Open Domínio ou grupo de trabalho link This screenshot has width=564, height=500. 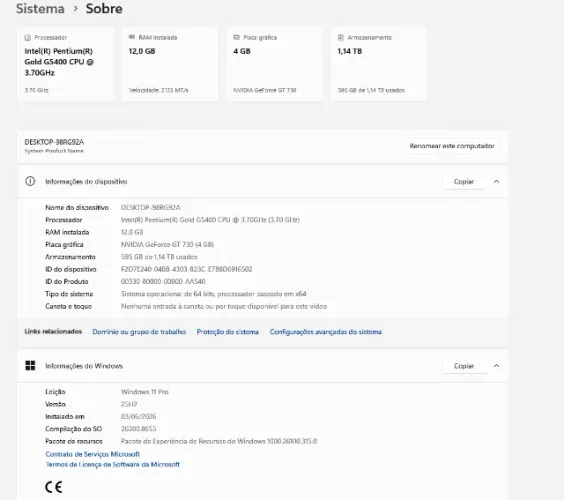(x=139, y=332)
